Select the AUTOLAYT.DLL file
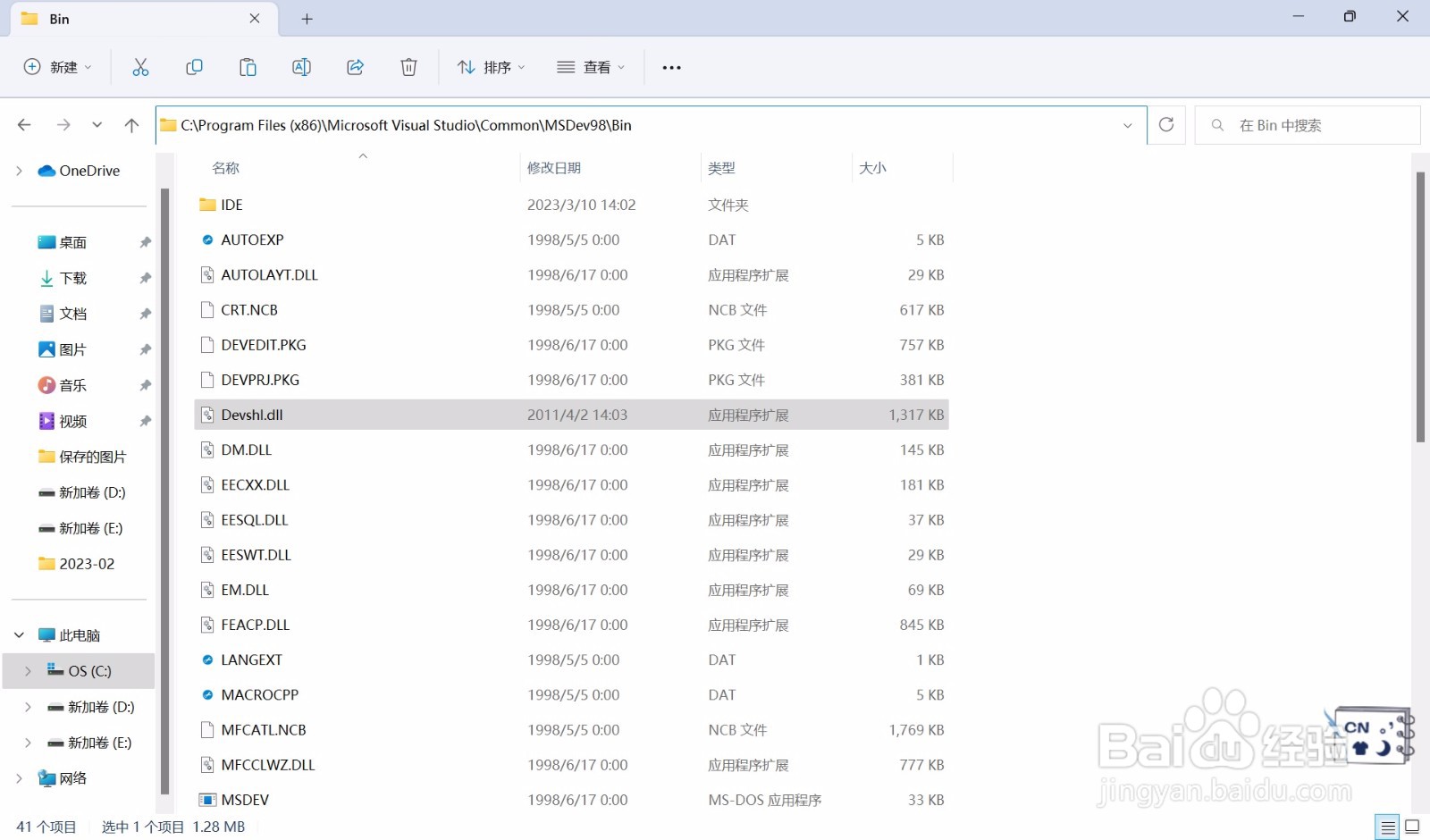This screenshot has width=1430, height=840. (x=571, y=275)
